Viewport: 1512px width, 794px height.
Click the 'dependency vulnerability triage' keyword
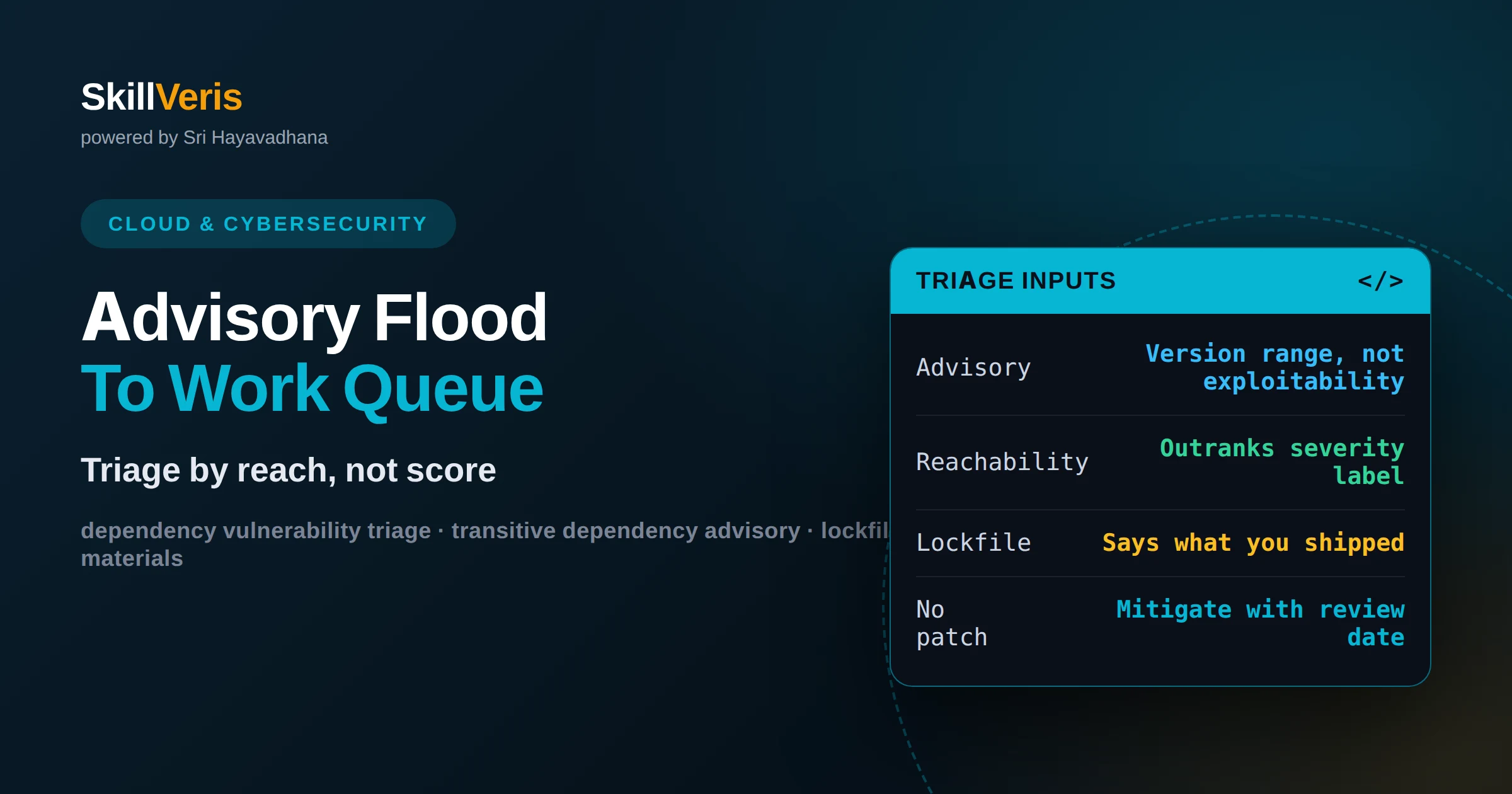pyautogui.click(x=256, y=531)
